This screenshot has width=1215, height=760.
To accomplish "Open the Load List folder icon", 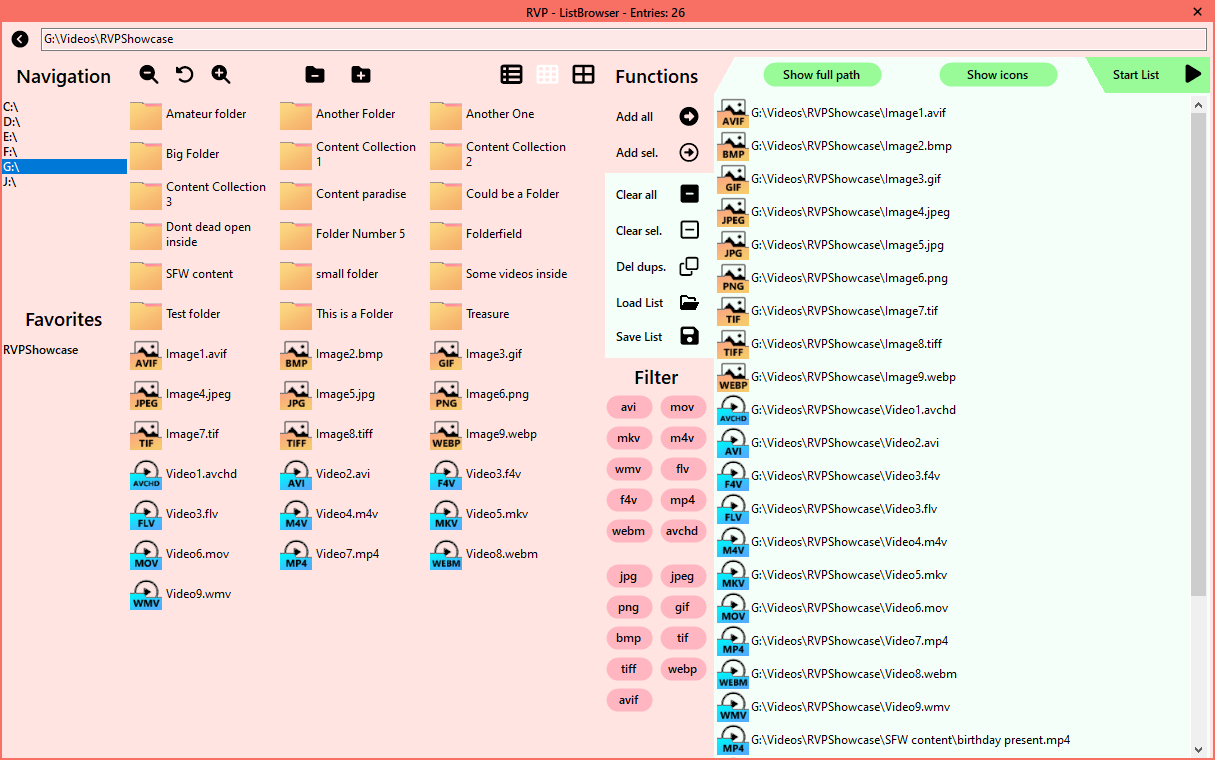I will pos(689,302).
